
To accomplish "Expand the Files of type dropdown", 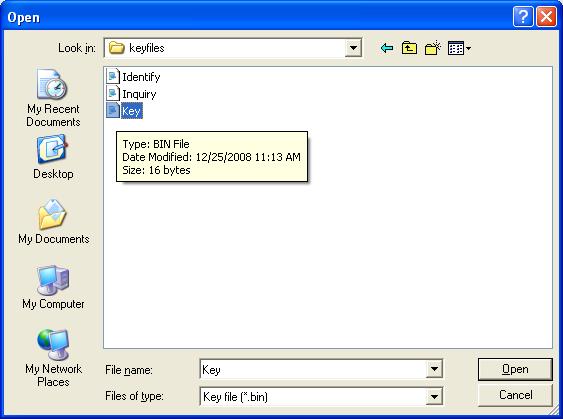I will [x=434, y=396].
